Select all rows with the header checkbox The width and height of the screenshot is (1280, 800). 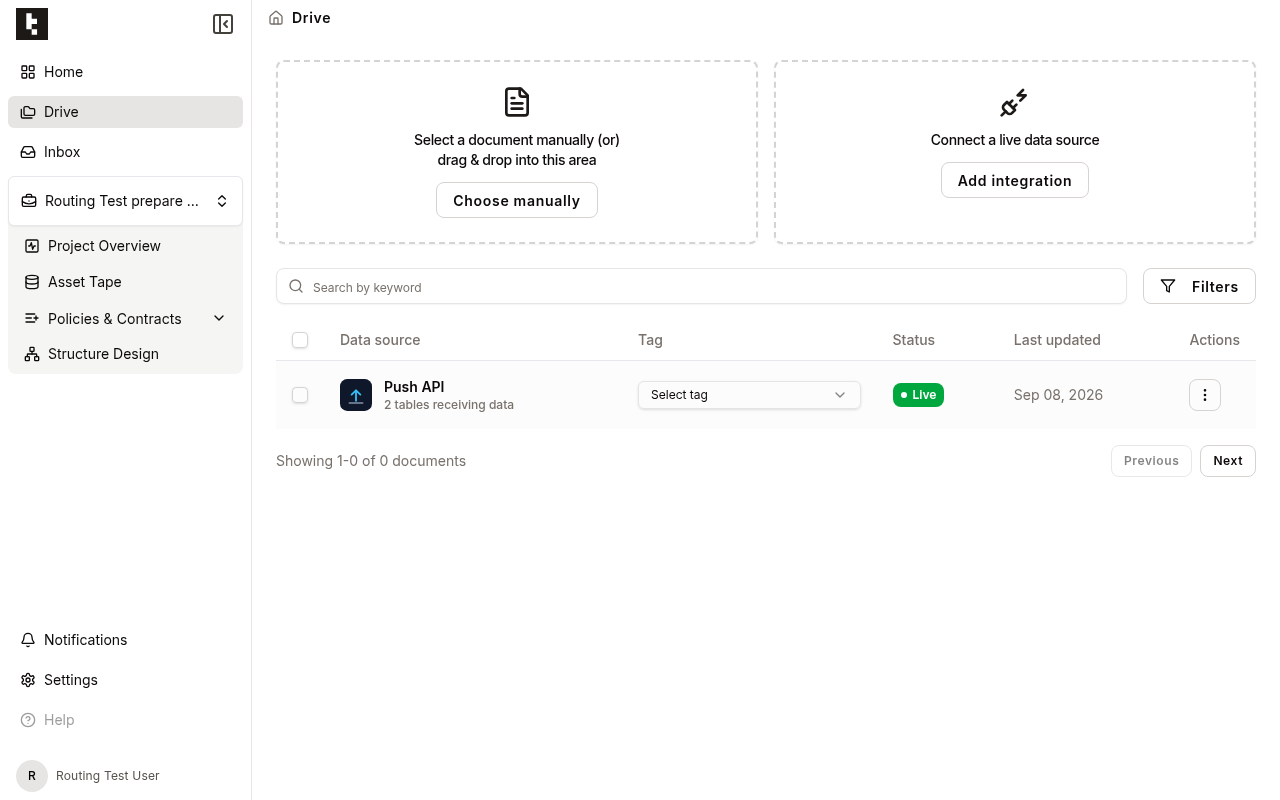[300, 340]
